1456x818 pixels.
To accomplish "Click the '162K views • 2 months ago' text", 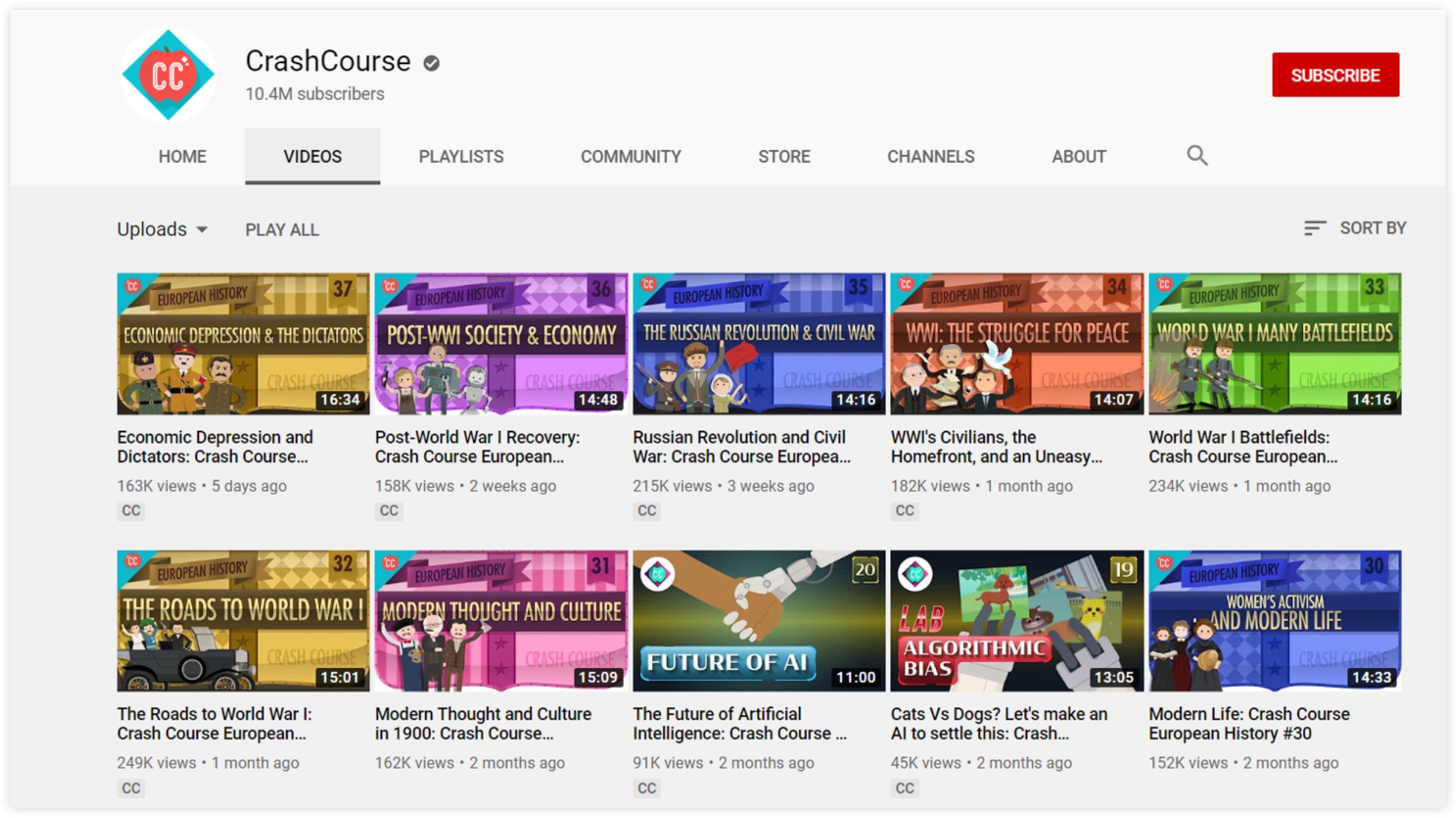I will click(470, 763).
